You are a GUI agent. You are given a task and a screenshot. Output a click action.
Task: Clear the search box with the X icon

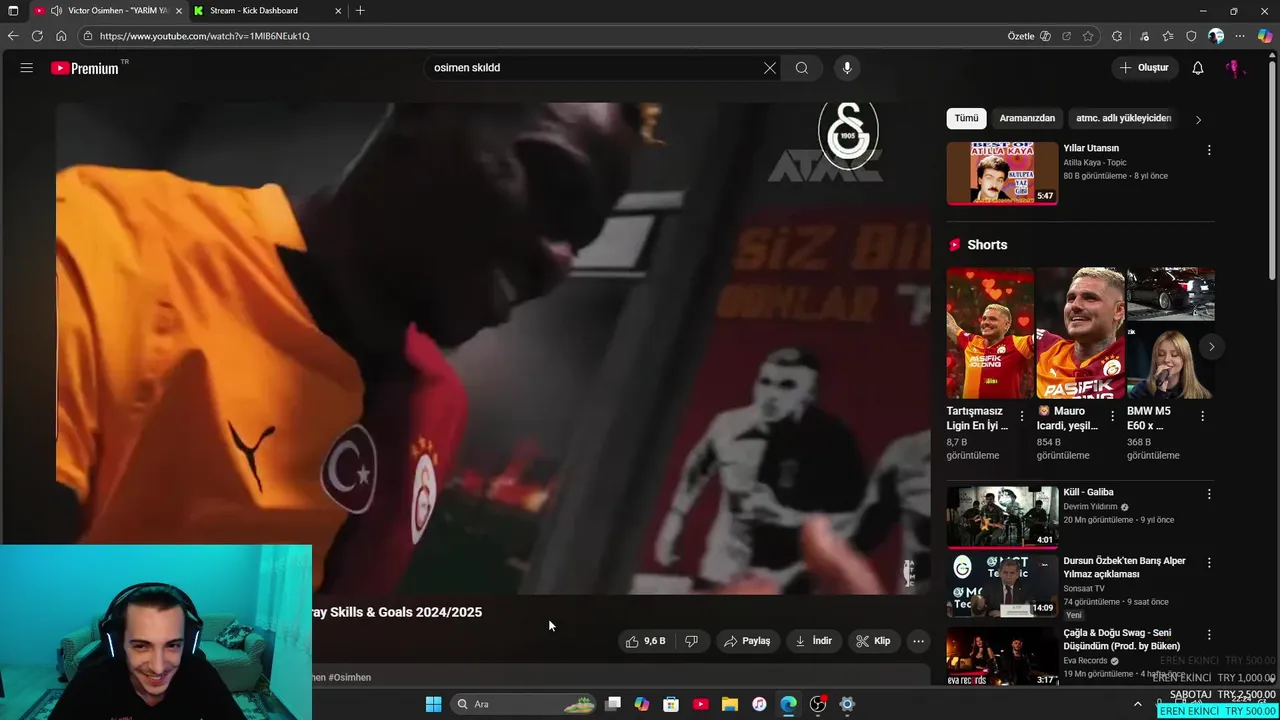click(x=770, y=68)
